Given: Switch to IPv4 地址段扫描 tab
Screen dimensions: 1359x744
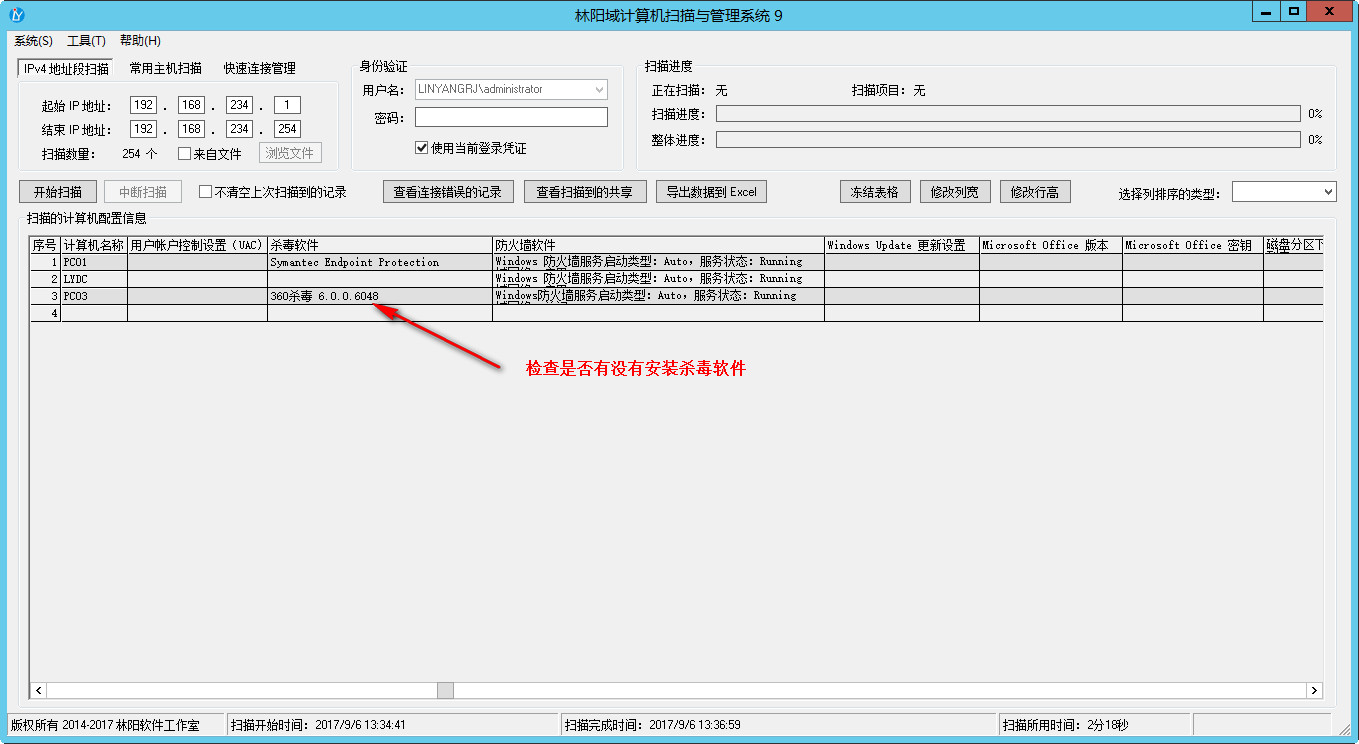Looking at the screenshot, I should click(66, 68).
